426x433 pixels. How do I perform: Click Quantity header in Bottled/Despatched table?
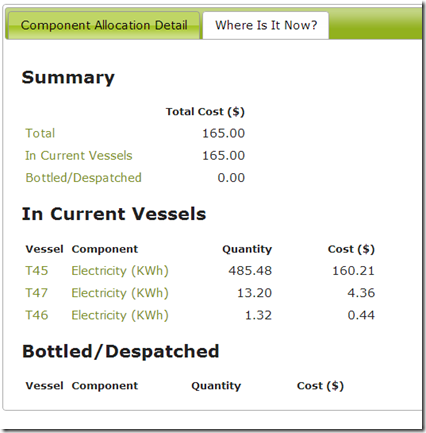216,386
